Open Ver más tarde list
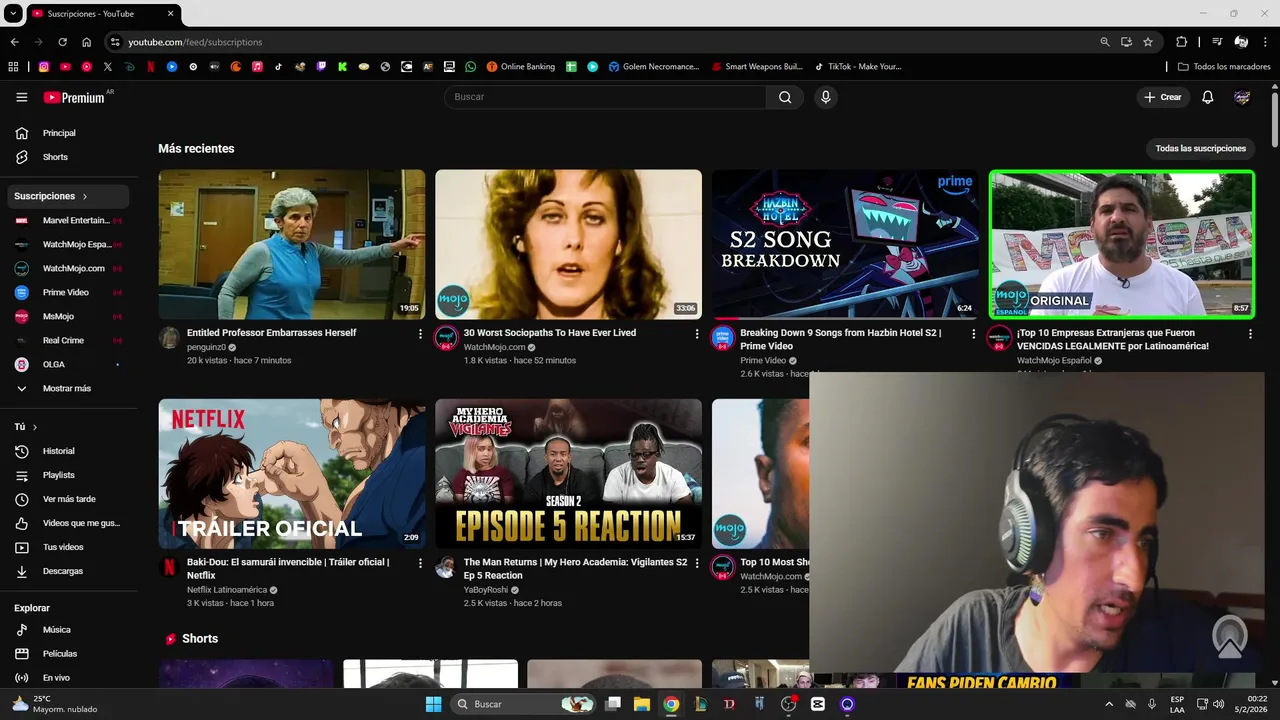Screen dimensions: 1280x720 (x=67, y=499)
